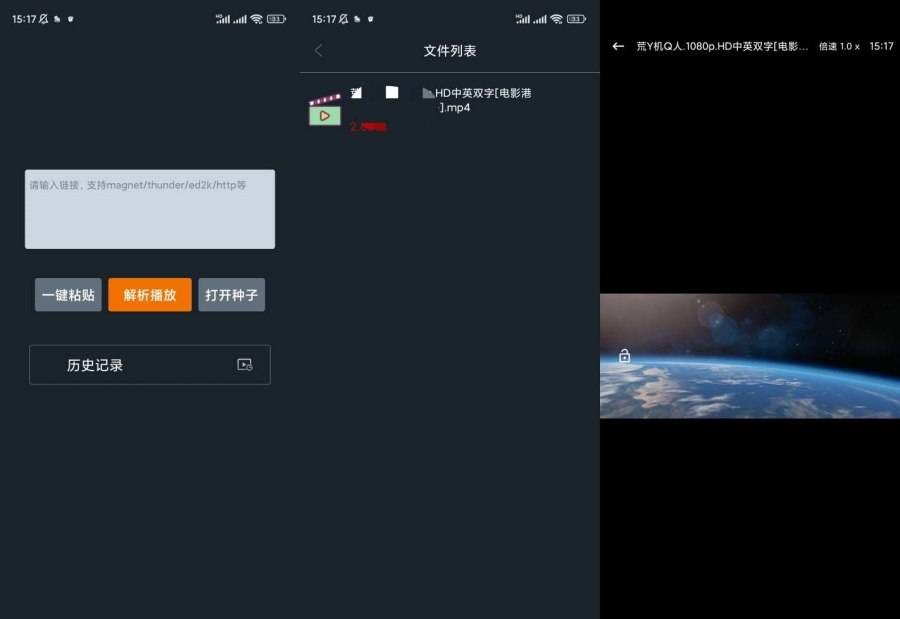The width and height of the screenshot is (900, 619).
Task: Tap the Wi-Fi icon on input screen
Action: coord(256,19)
